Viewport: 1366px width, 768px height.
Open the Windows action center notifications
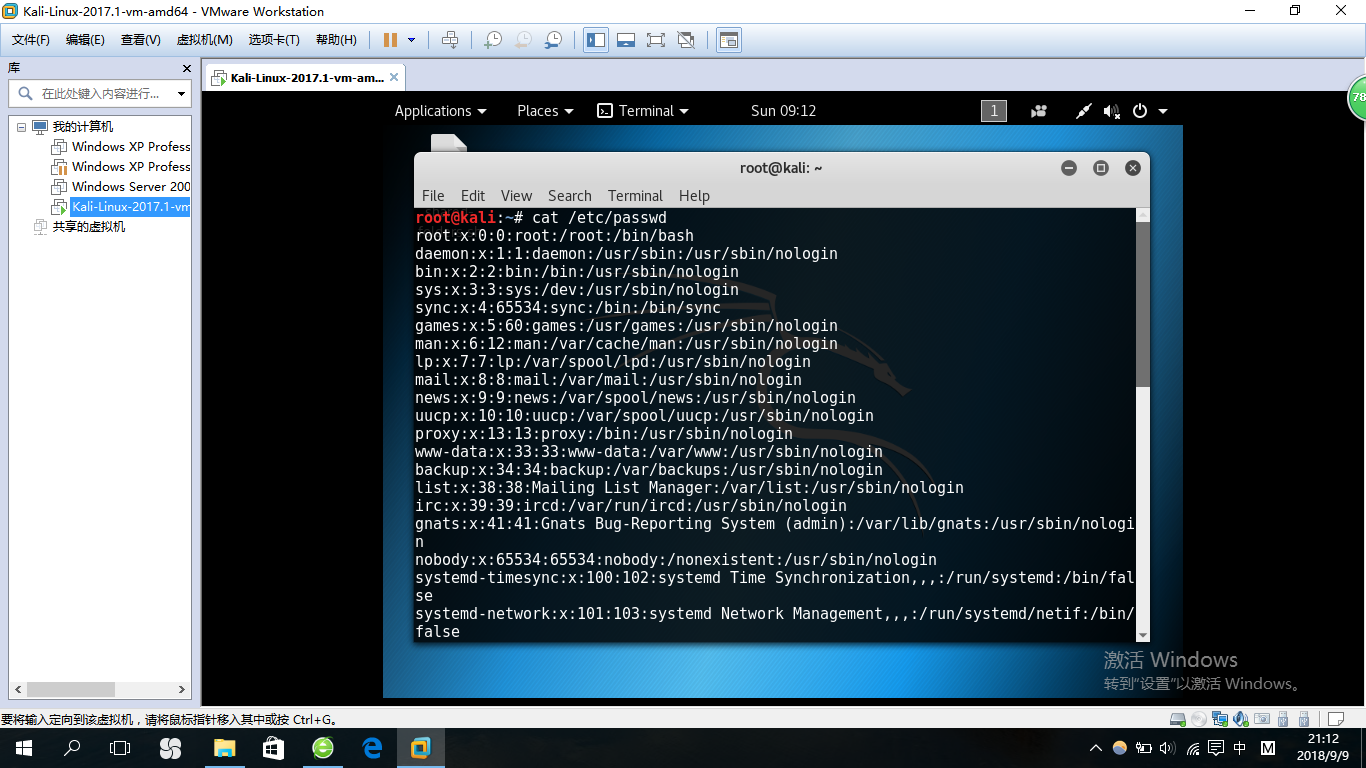pos(1216,748)
